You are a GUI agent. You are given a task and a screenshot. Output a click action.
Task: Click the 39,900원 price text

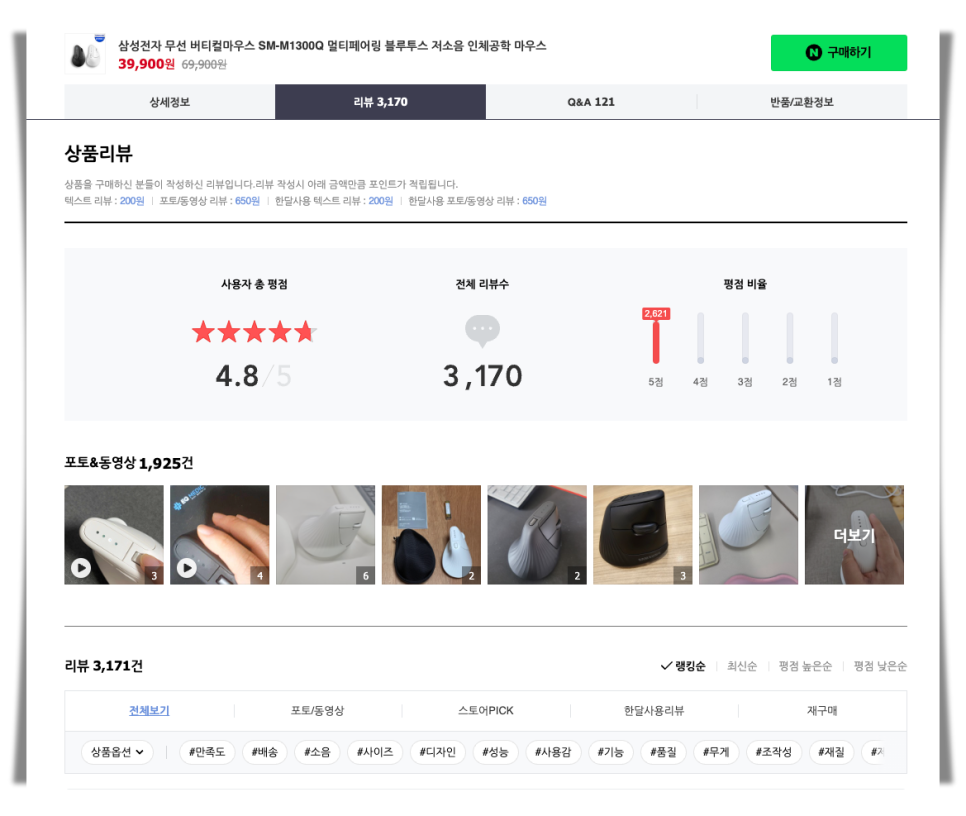point(147,64)
